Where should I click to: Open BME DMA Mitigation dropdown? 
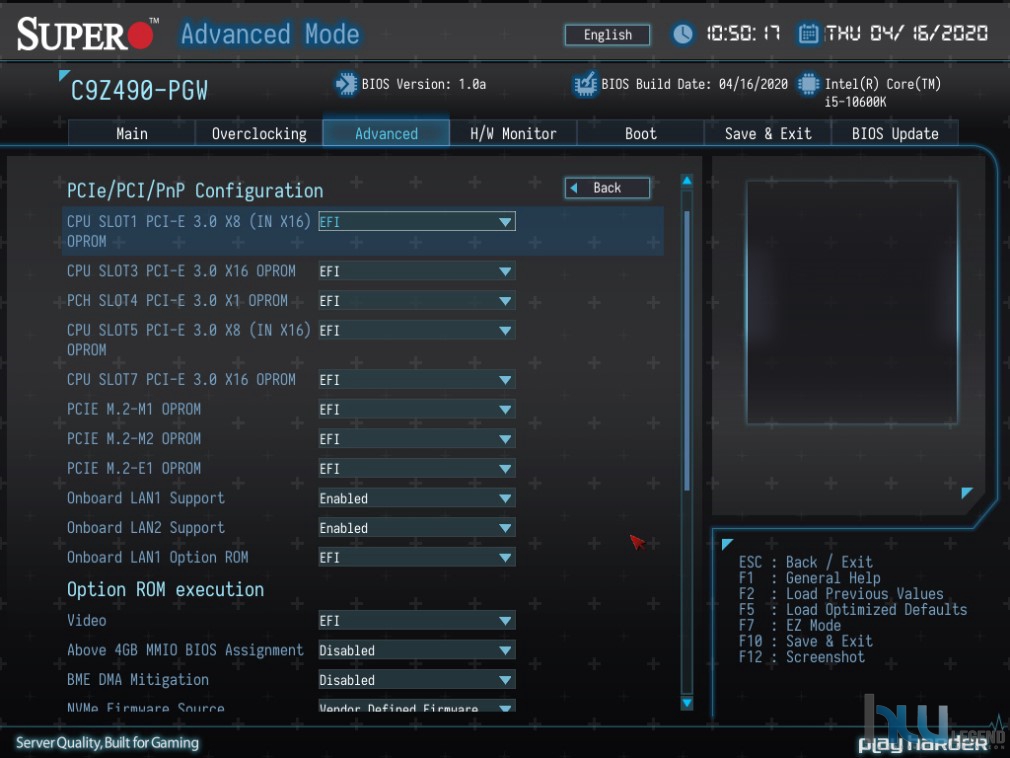[417, 680]
